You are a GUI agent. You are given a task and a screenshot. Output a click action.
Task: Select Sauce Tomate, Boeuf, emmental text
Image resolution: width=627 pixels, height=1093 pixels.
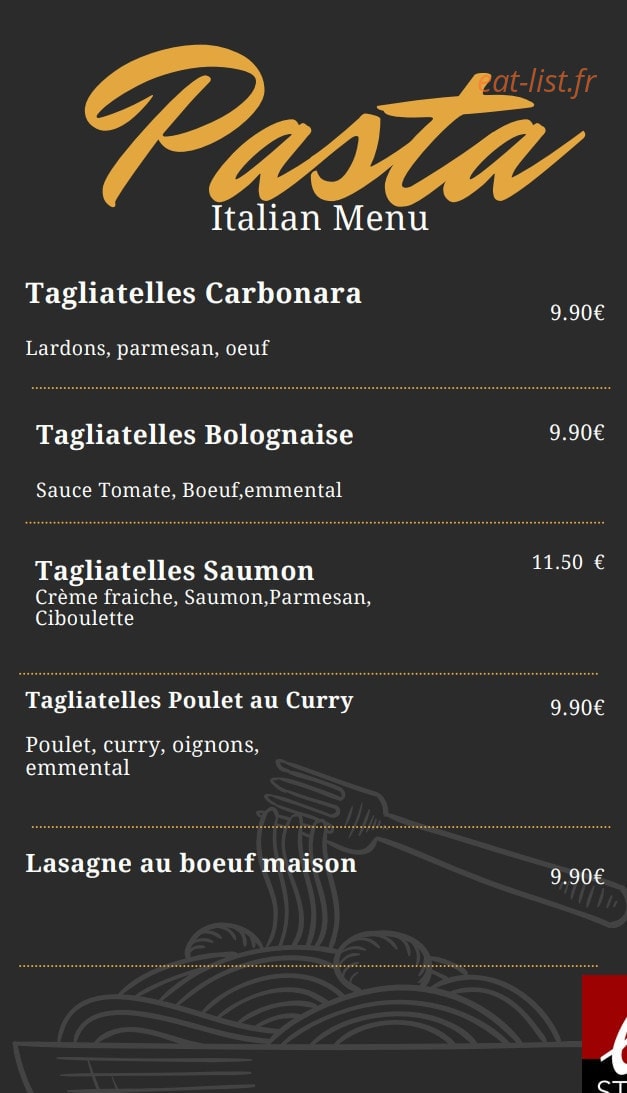[x=189, y=490]
